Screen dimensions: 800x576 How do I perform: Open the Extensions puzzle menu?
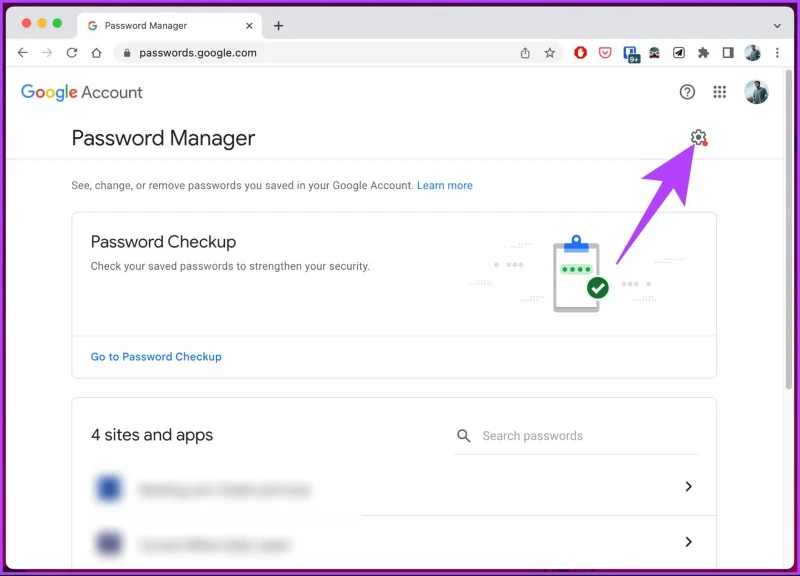point(704,53)
